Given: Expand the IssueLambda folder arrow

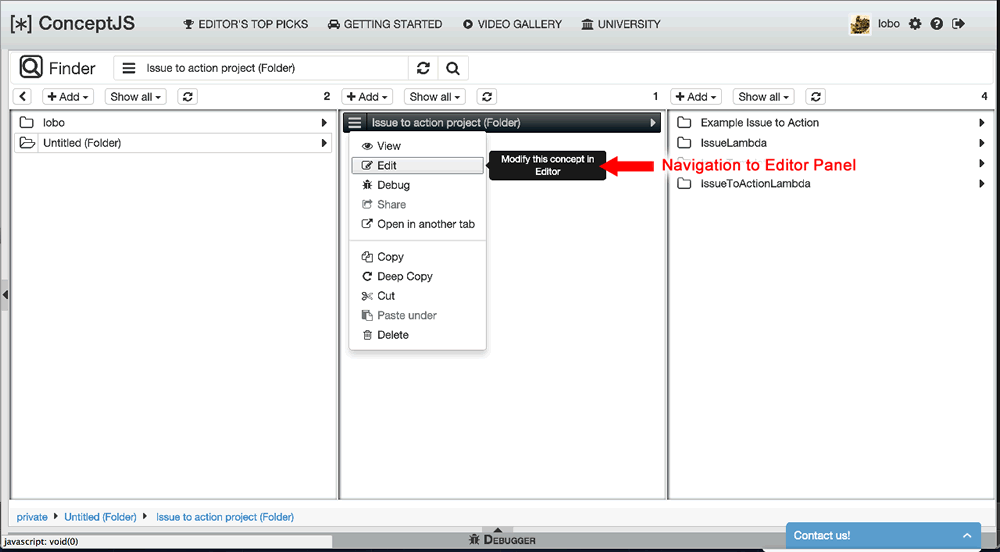Looking at the screenshot, I should [x=982, y=143].
